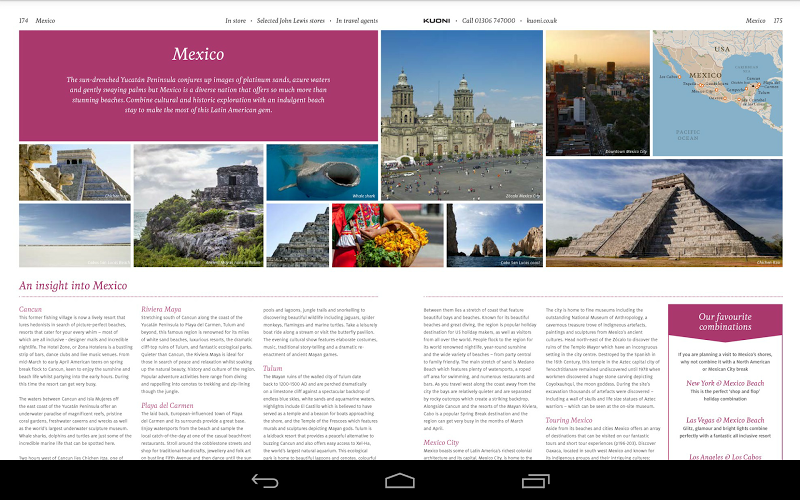The width and height of the screenshot is (800, 500).
Task: Open the Mexico map thumbnail
Action: (717, 93)
